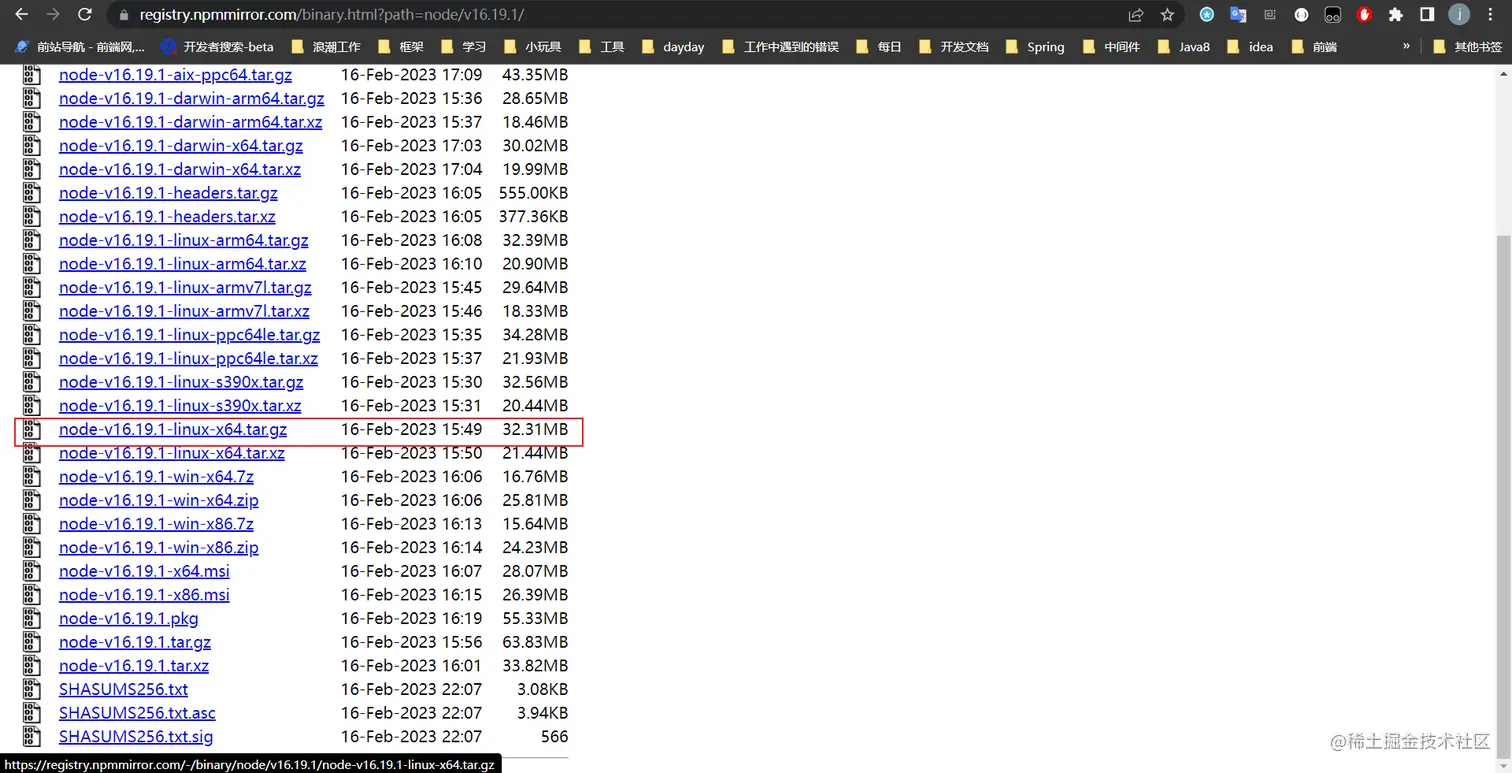Click file icon beside node-v16.19.1.tar.xz

tap(32, 665)
